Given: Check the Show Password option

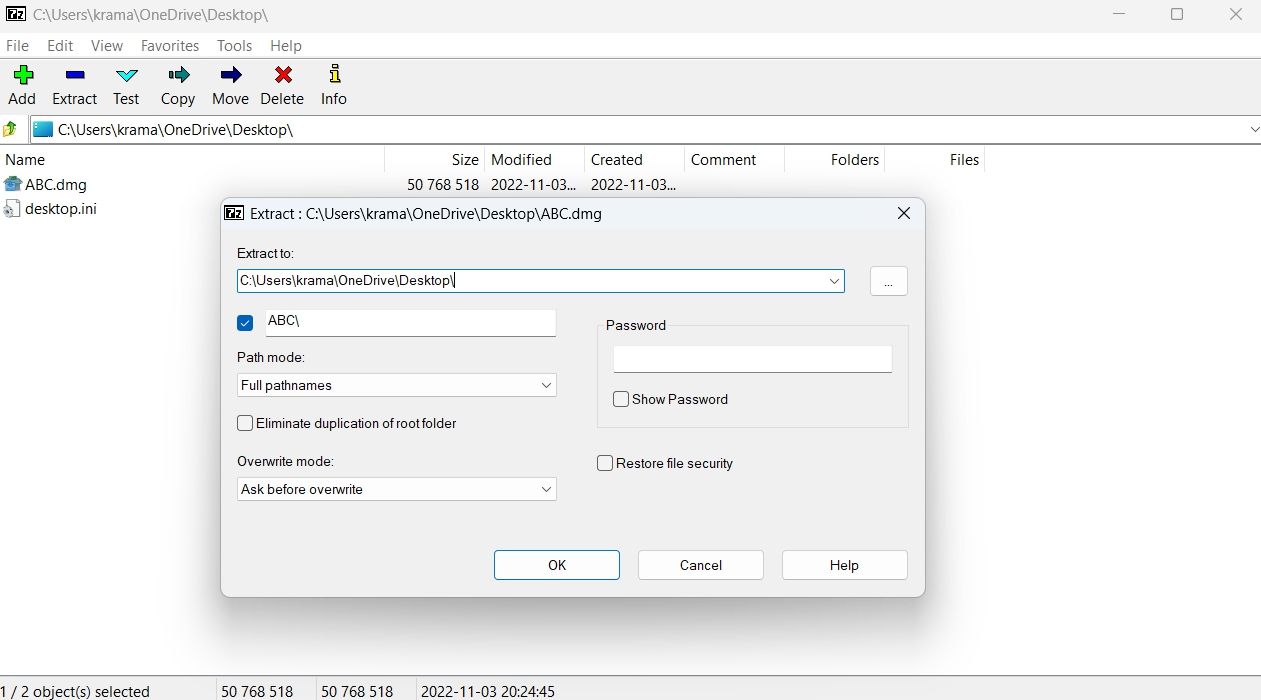Looking at the screenshot, I should tap(621, 399).
